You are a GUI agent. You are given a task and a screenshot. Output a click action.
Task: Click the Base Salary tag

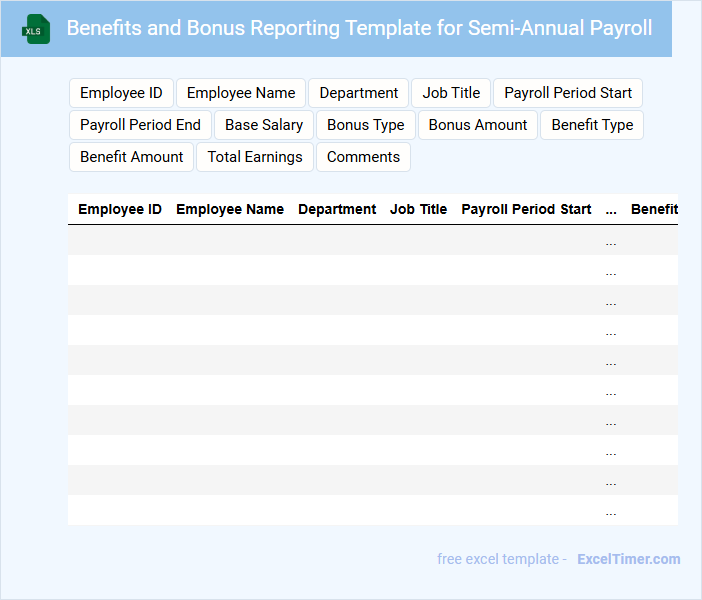[x=264, y=125]
